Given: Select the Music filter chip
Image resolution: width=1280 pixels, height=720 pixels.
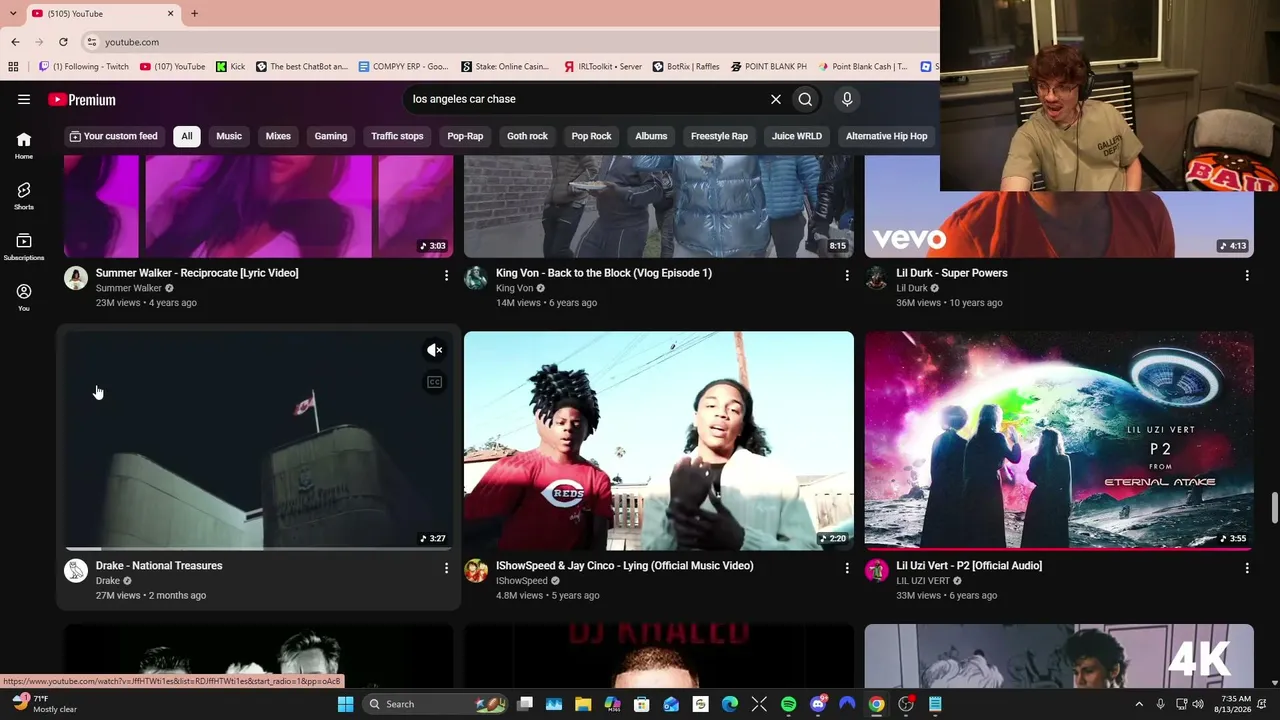Looking at the screenshot, I should click(229, 136).
